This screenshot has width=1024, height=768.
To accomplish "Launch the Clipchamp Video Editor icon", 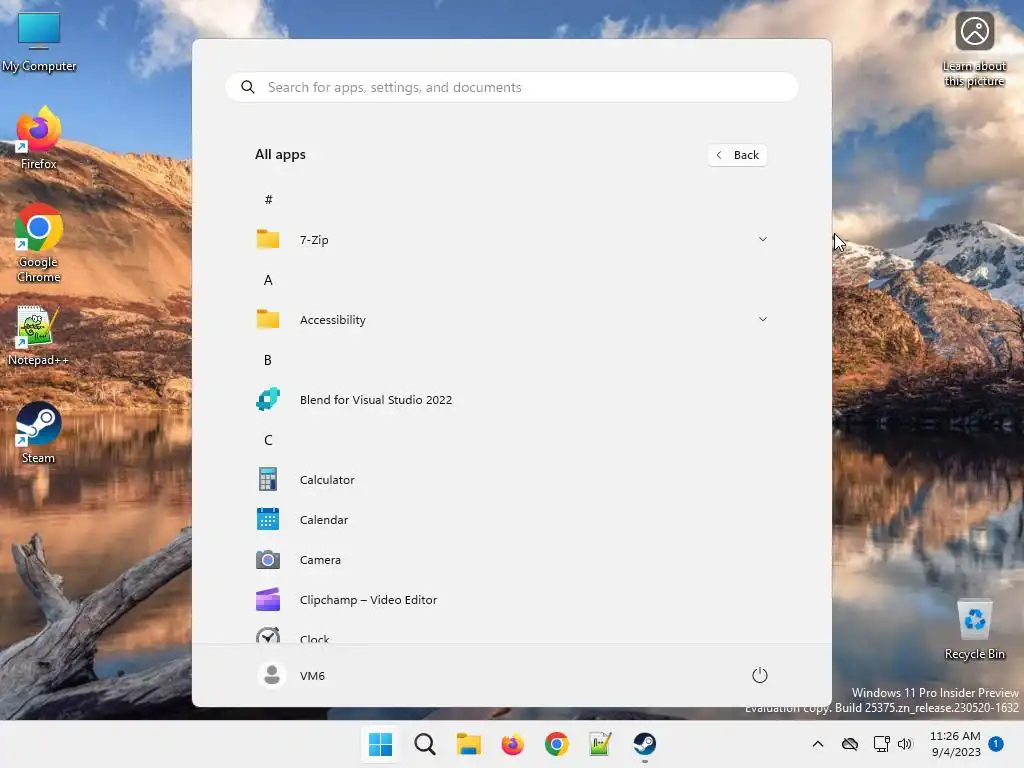I will pyautogui.click(x=268, y=600).
